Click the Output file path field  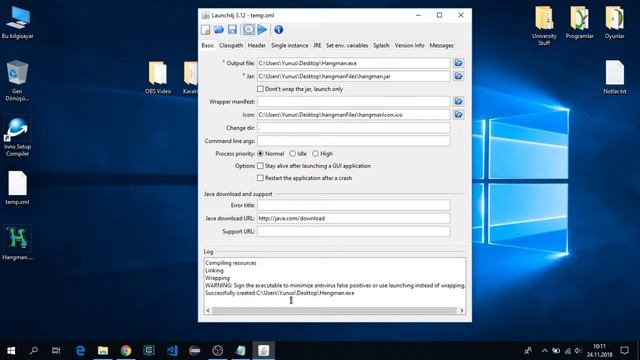tap(353, 63)
